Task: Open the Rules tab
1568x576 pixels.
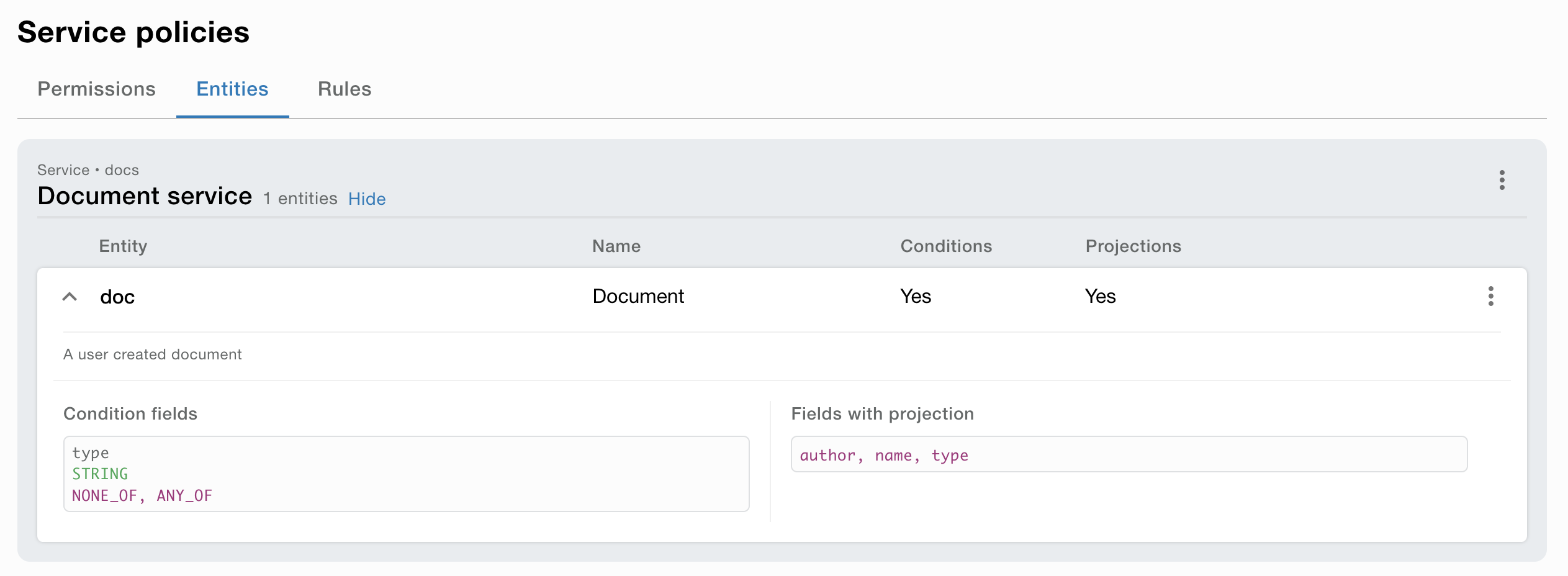Action: [x=345, y=89]
